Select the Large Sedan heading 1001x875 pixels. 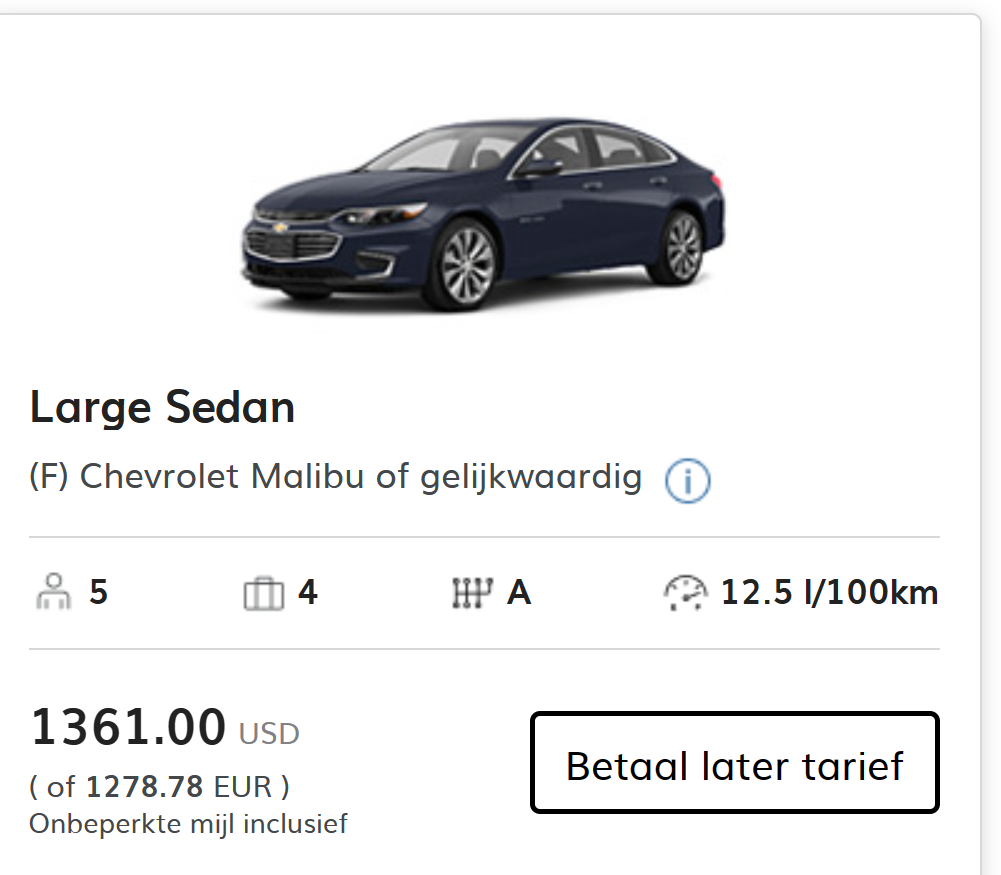162,407
